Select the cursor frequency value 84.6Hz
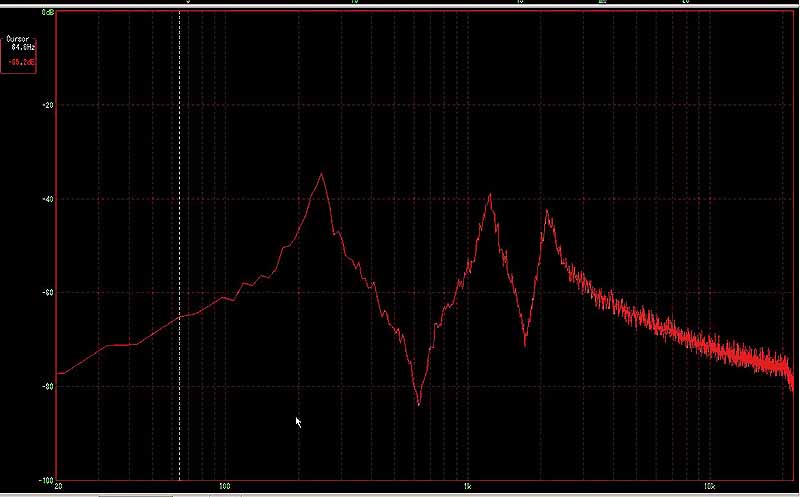 pyautogui.click(x=25, y=47)
